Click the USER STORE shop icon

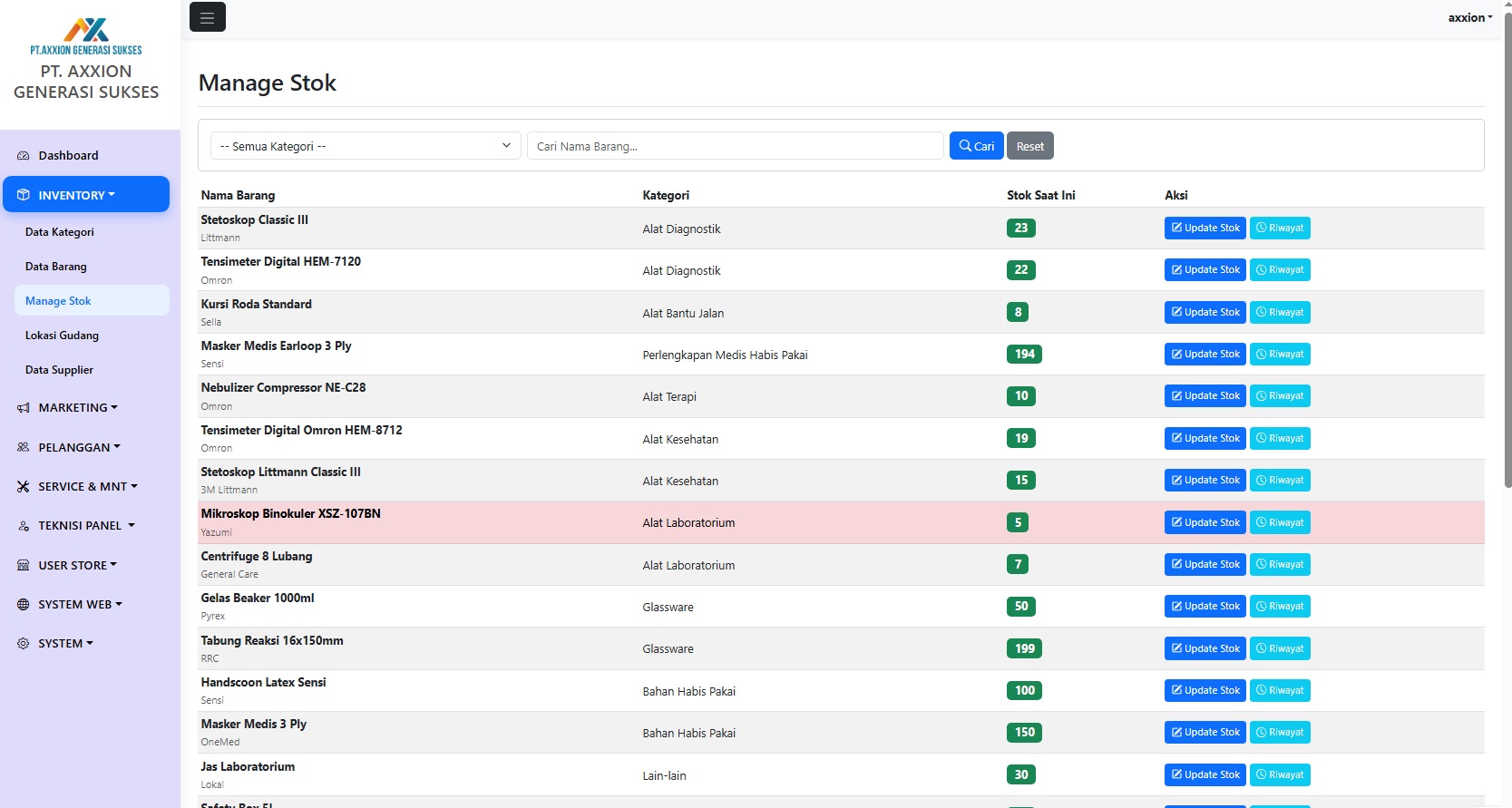coord(24,566)
